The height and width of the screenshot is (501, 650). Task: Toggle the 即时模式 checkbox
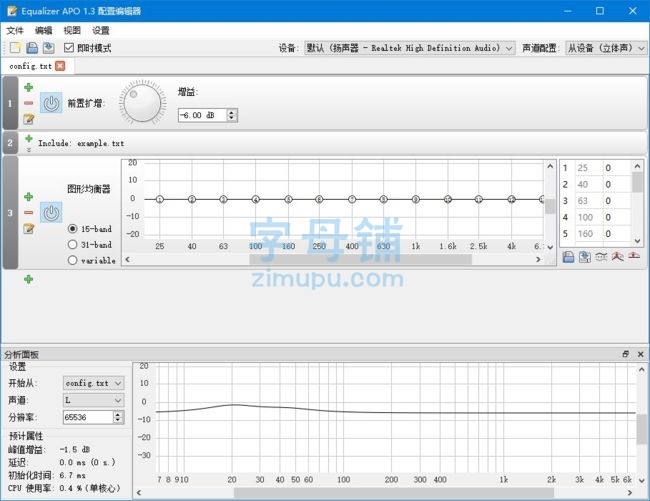(x=69, y=48)
